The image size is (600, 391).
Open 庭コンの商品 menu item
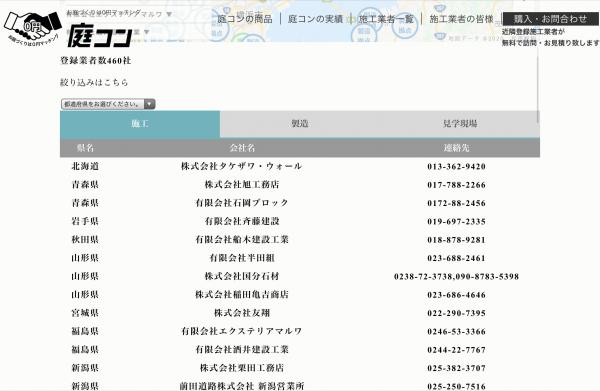tap(245, 19)
